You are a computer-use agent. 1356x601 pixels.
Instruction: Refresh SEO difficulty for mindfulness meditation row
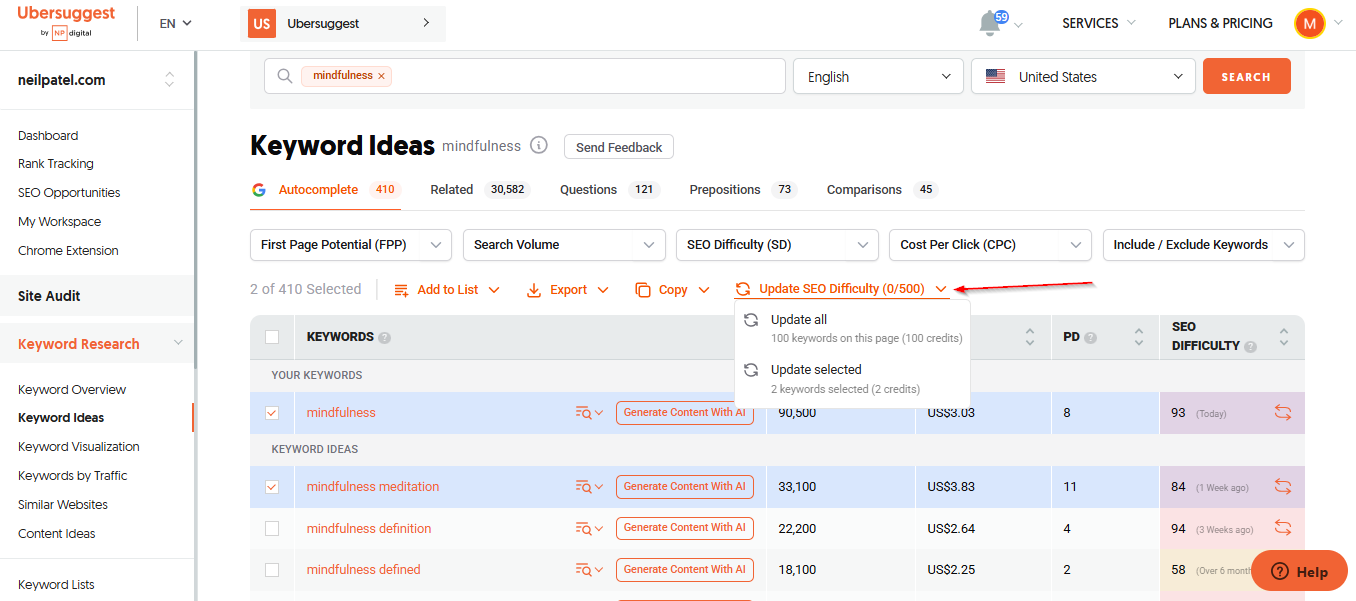click(1283, 487)
